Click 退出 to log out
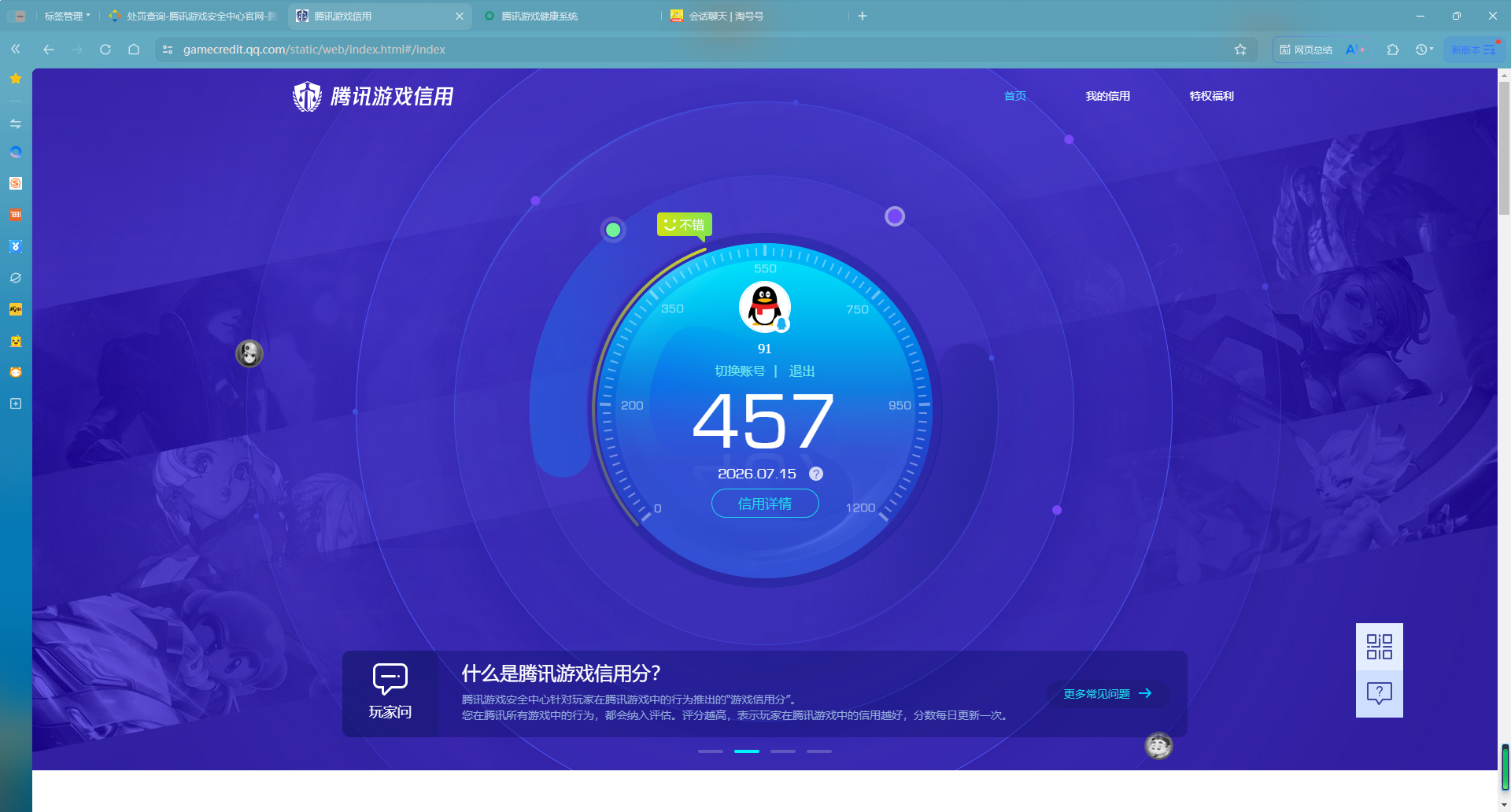 [802, 371]
